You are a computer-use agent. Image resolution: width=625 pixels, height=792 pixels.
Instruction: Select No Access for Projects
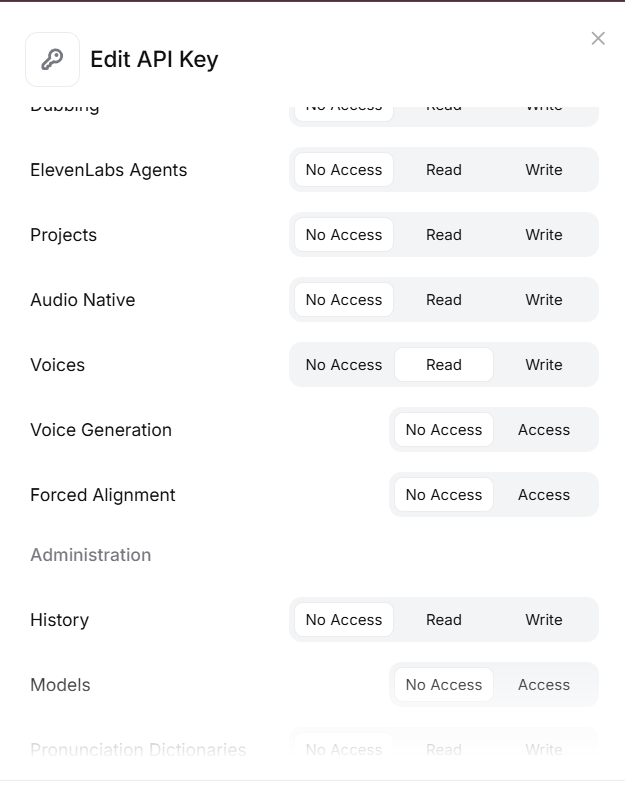344,235
